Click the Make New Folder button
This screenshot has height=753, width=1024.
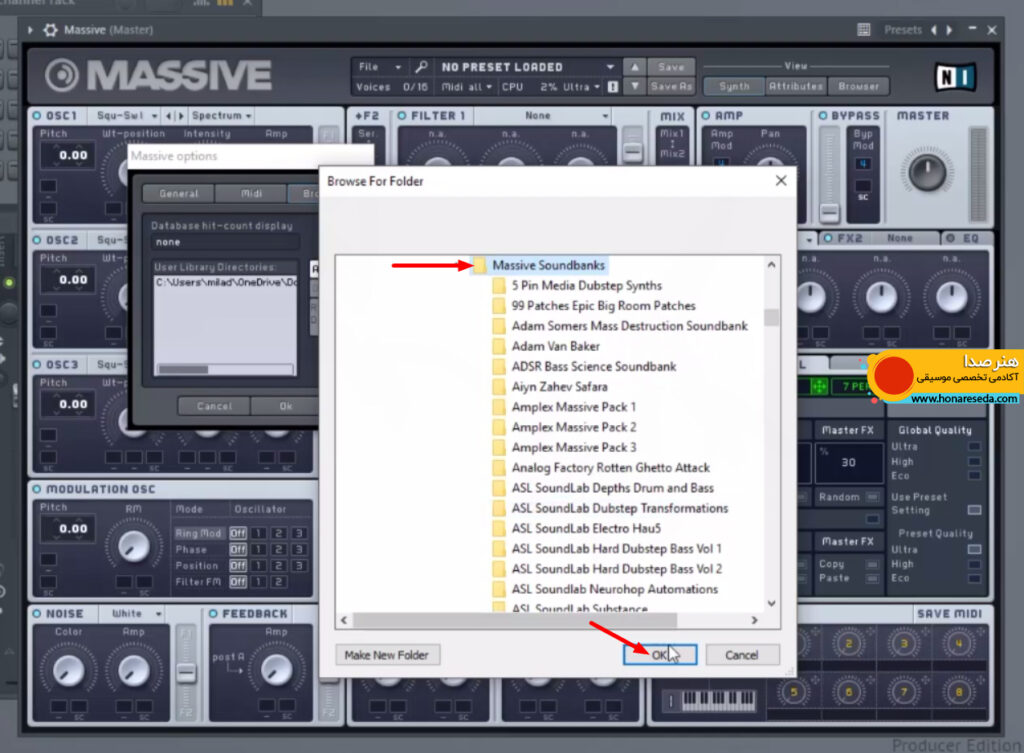click(x=387, y=655)
